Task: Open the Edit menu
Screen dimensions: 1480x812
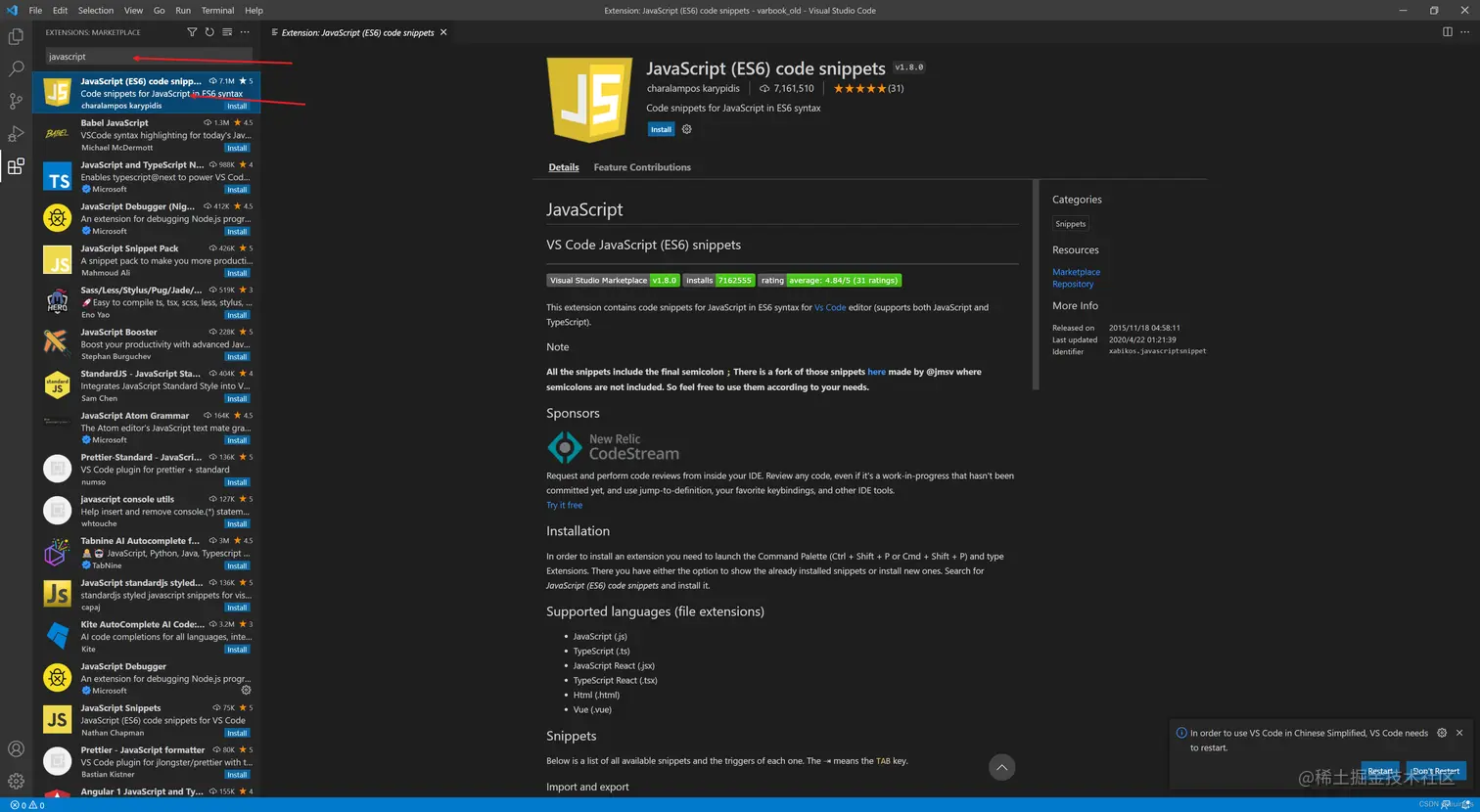Action: click(60, 10)
